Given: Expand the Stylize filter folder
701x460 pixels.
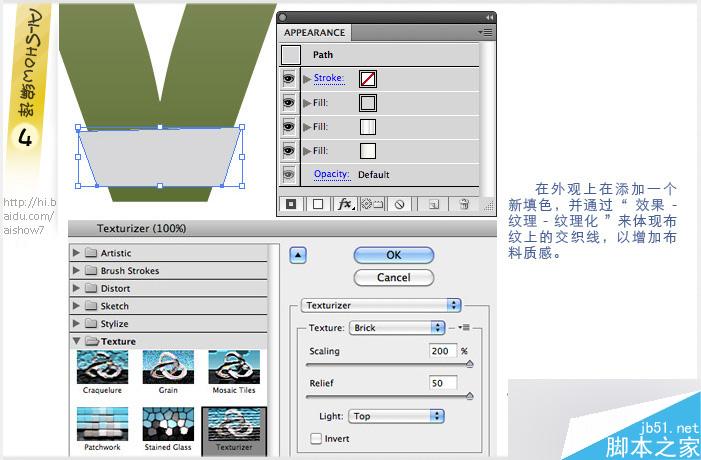Looking at the screenshot, I should (76, 323).
